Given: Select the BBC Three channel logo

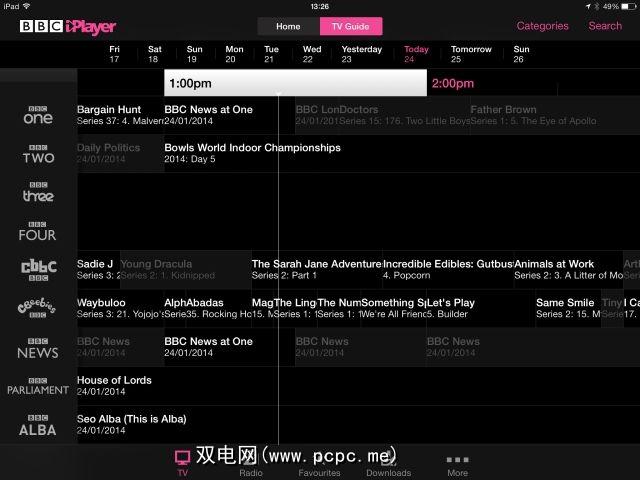Looking at the screenshot, I should click(x=38, y=192).
